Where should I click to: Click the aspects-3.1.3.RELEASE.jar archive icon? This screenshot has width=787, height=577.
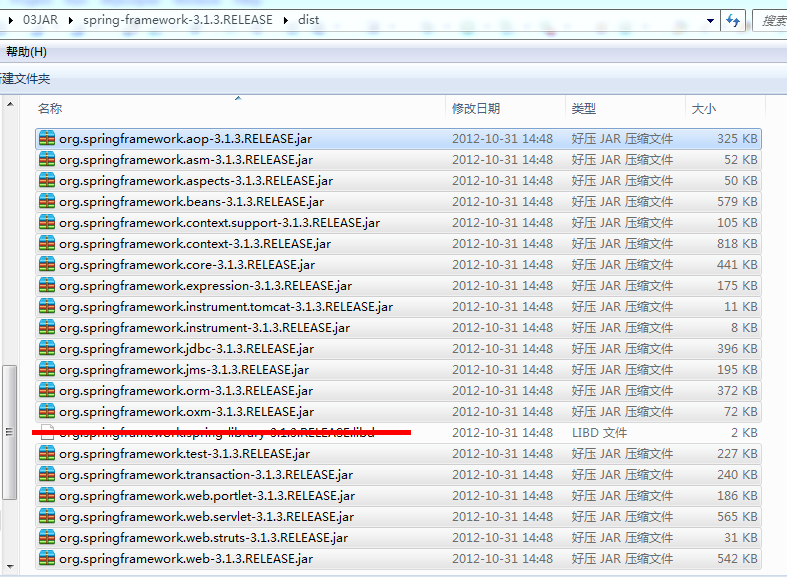pyautogui.click(x=47, y=181)
